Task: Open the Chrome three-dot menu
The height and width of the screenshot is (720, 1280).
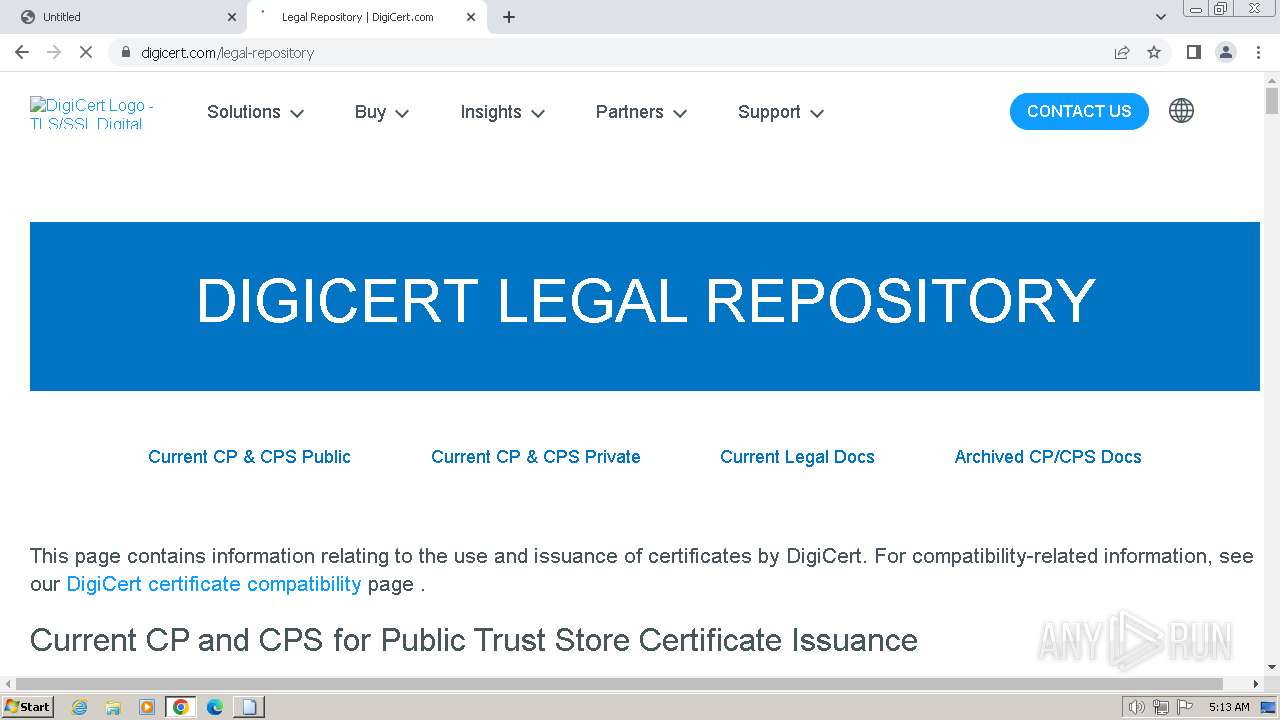Action: click(1259, 52)
